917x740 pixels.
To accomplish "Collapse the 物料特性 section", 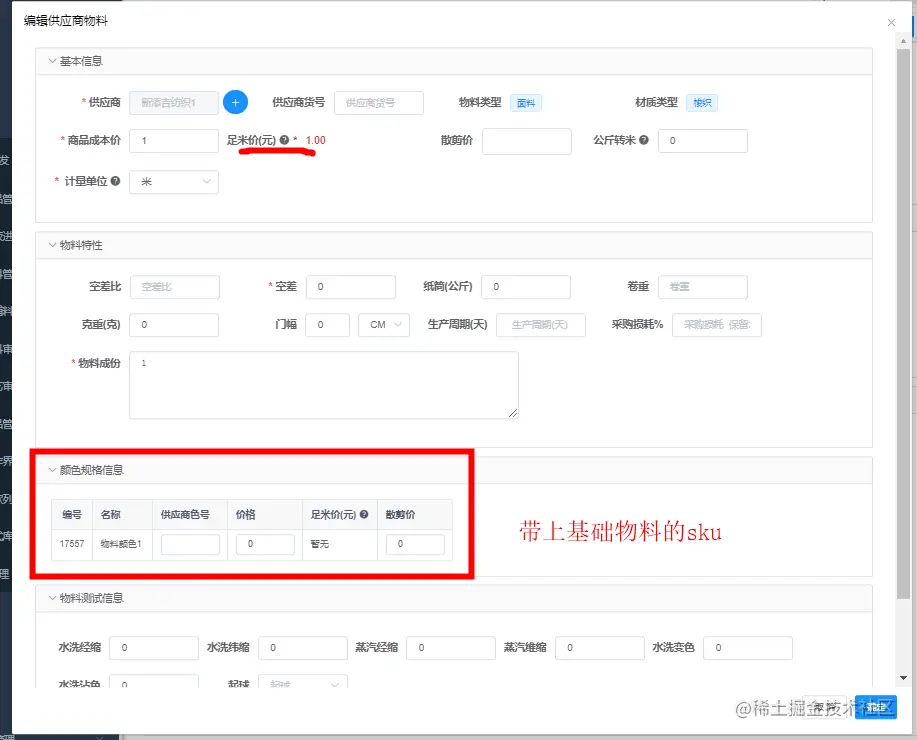I will pos(52,245).
